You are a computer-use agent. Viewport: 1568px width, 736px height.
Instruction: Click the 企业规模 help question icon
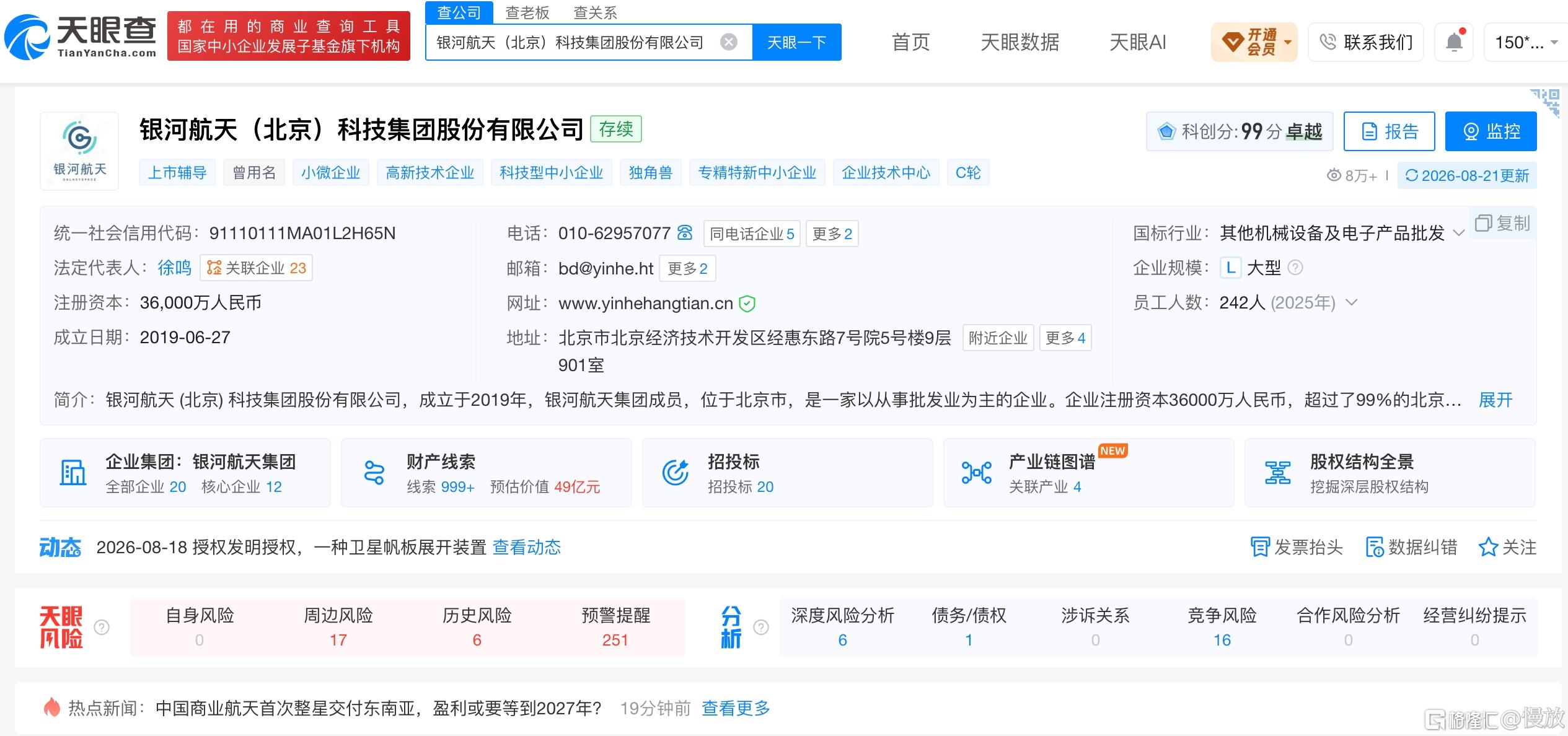point(1295,268)
